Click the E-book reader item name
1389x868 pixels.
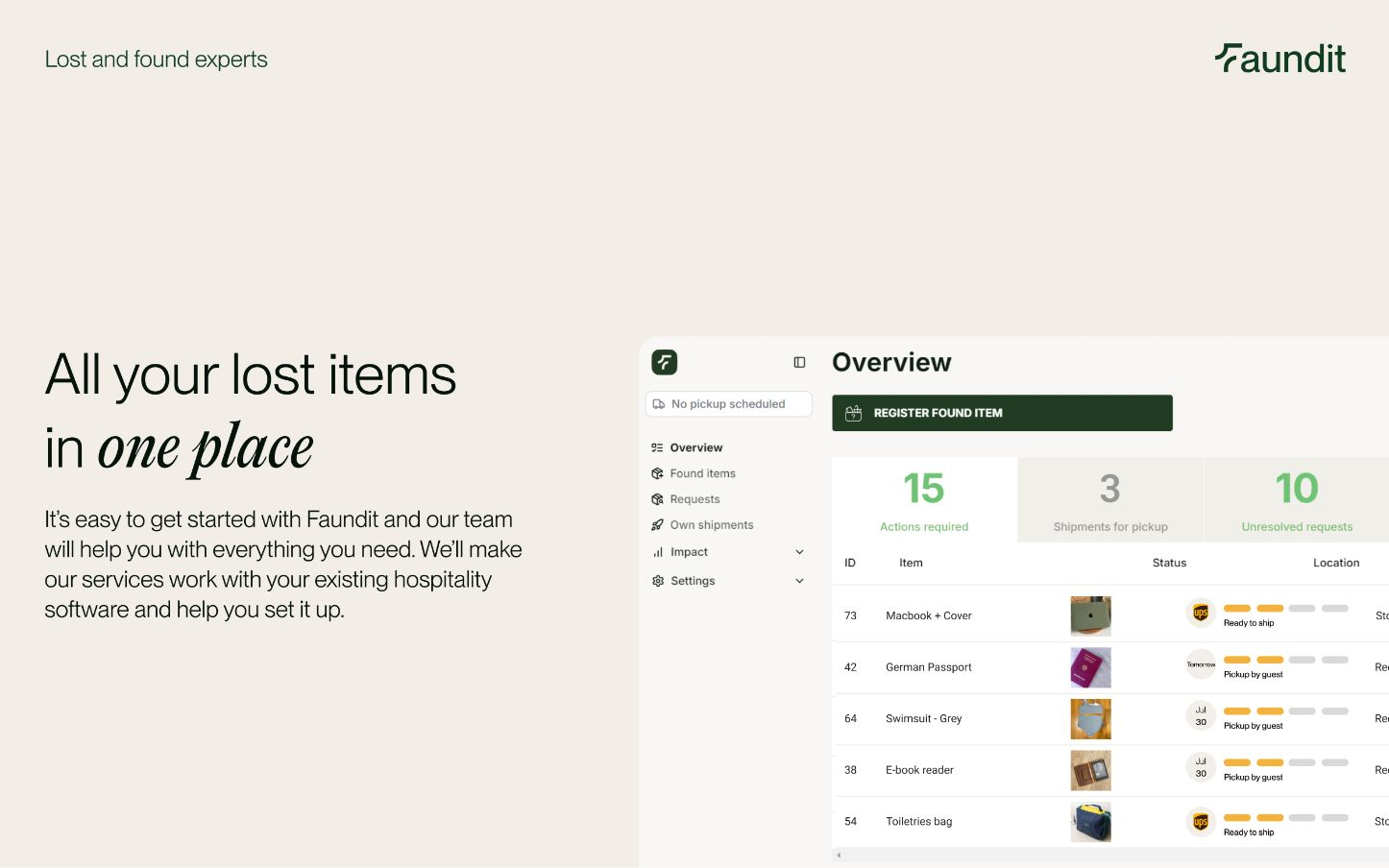tap(920, 770)
